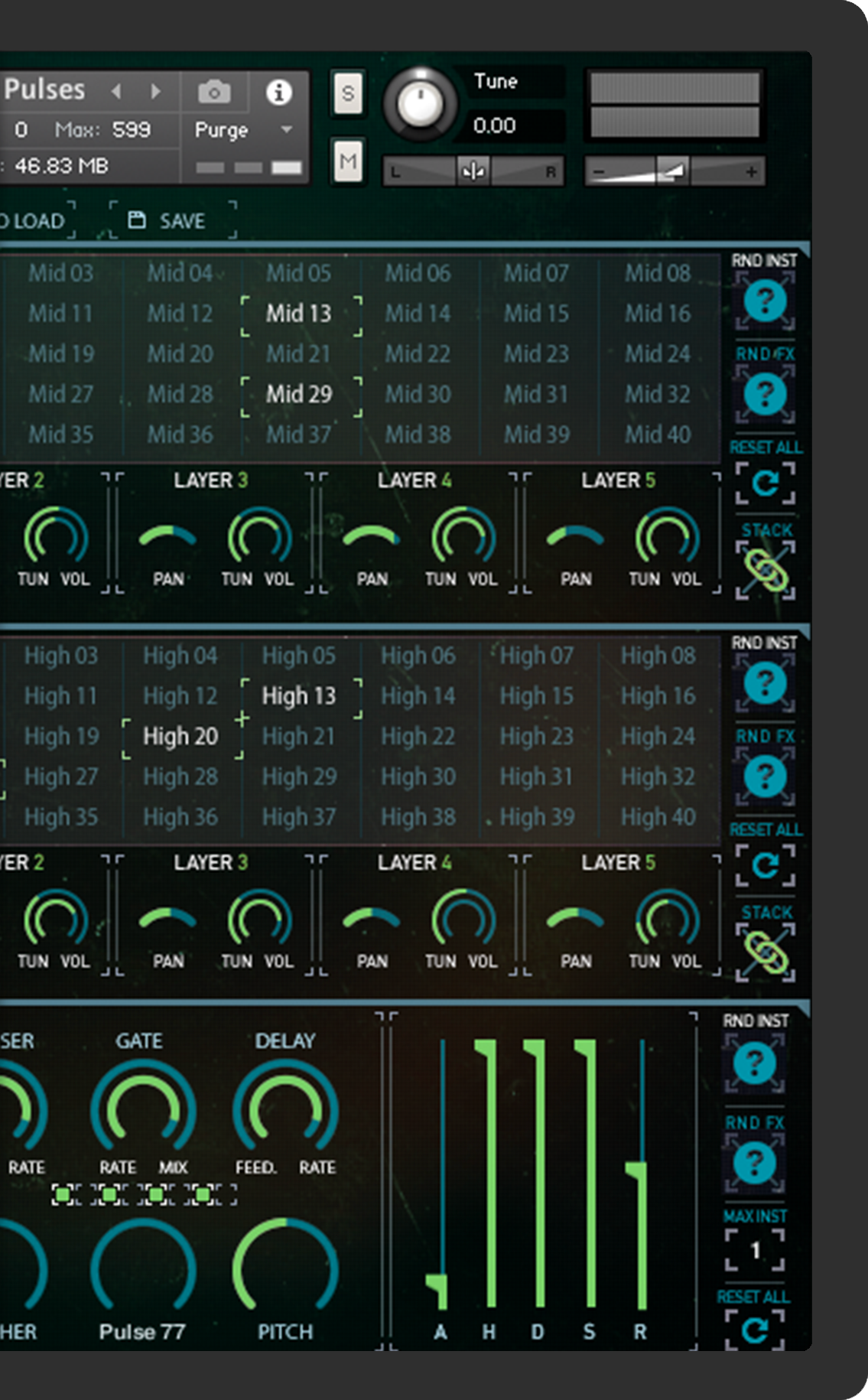Randomize instruments in the bottom pulse section
Screen dimensions: 868x1400
(x=755, y=1063)
